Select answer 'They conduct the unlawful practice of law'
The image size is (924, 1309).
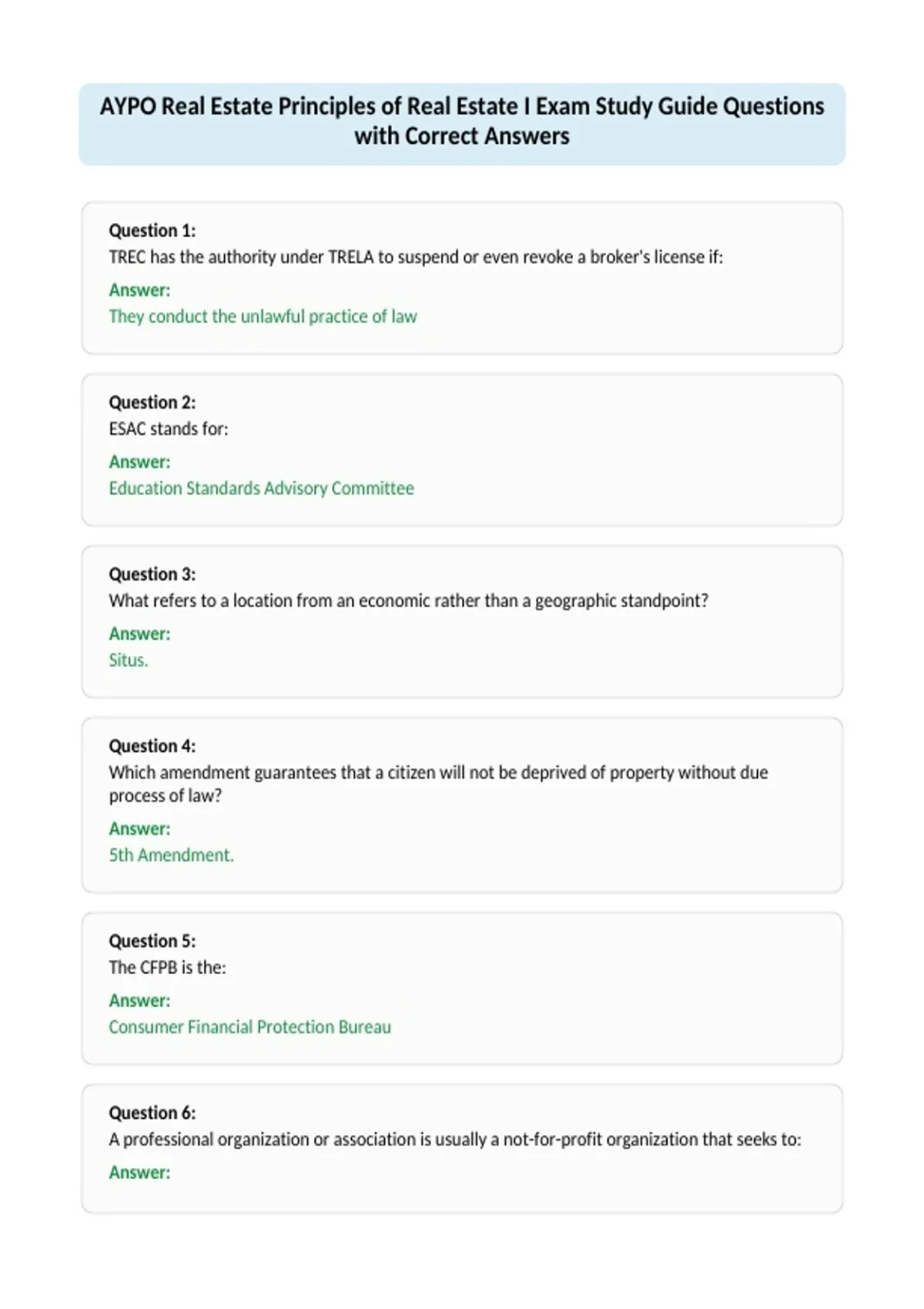[263, 316]
